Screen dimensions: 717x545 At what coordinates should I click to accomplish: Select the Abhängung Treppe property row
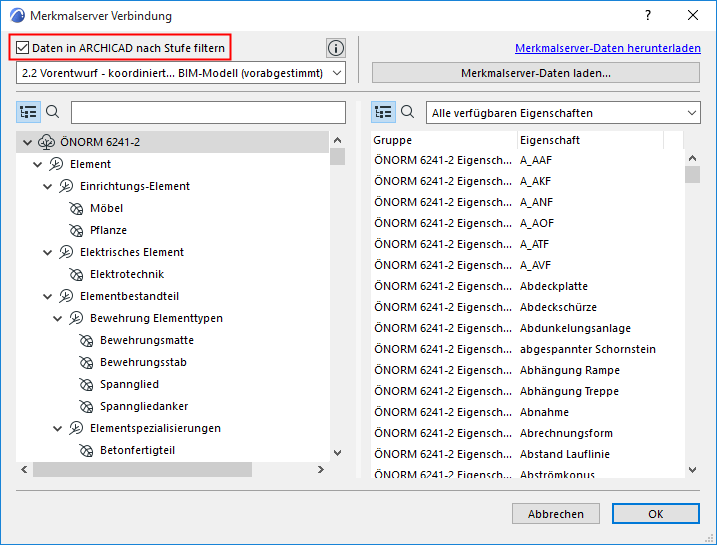click(528, 392)
